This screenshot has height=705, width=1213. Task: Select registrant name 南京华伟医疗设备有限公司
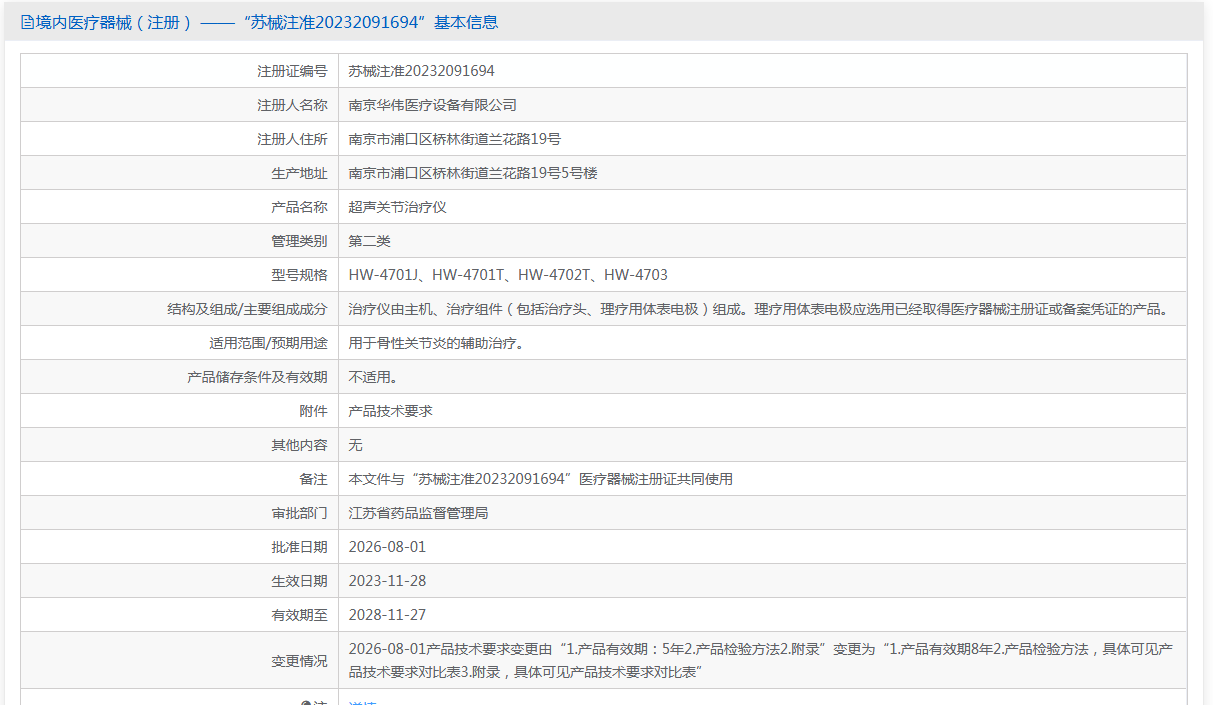[x=432, y=105]
